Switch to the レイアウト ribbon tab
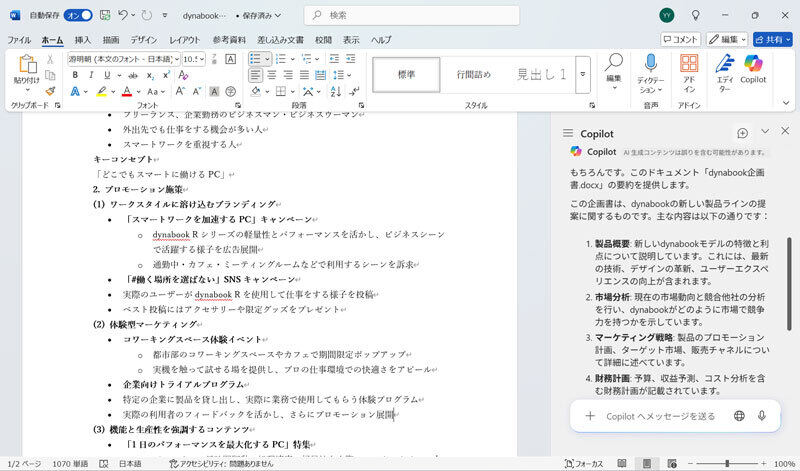800x471 pixels. [185, 40]
